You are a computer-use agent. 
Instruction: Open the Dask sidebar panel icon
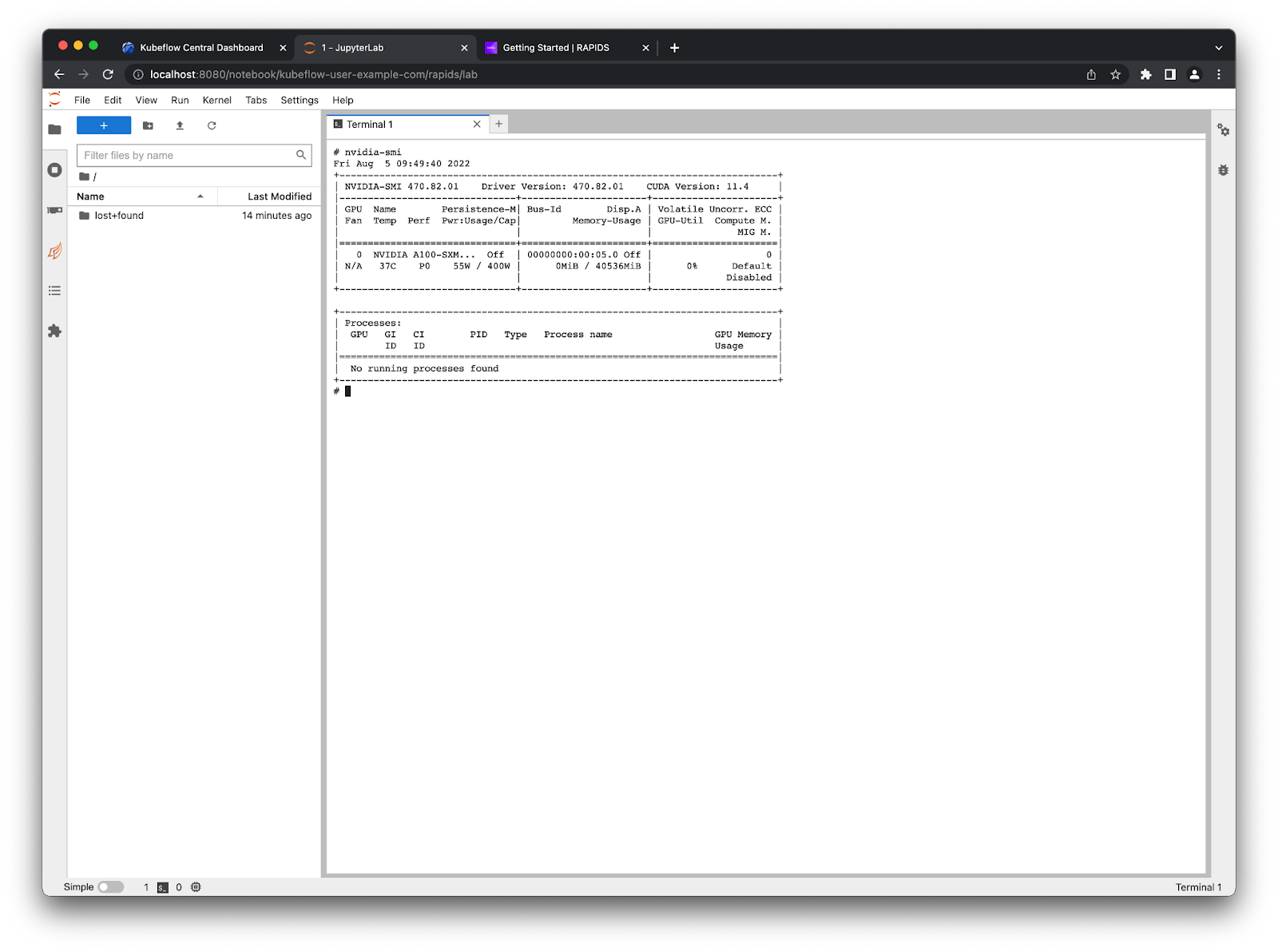point(54,251)
